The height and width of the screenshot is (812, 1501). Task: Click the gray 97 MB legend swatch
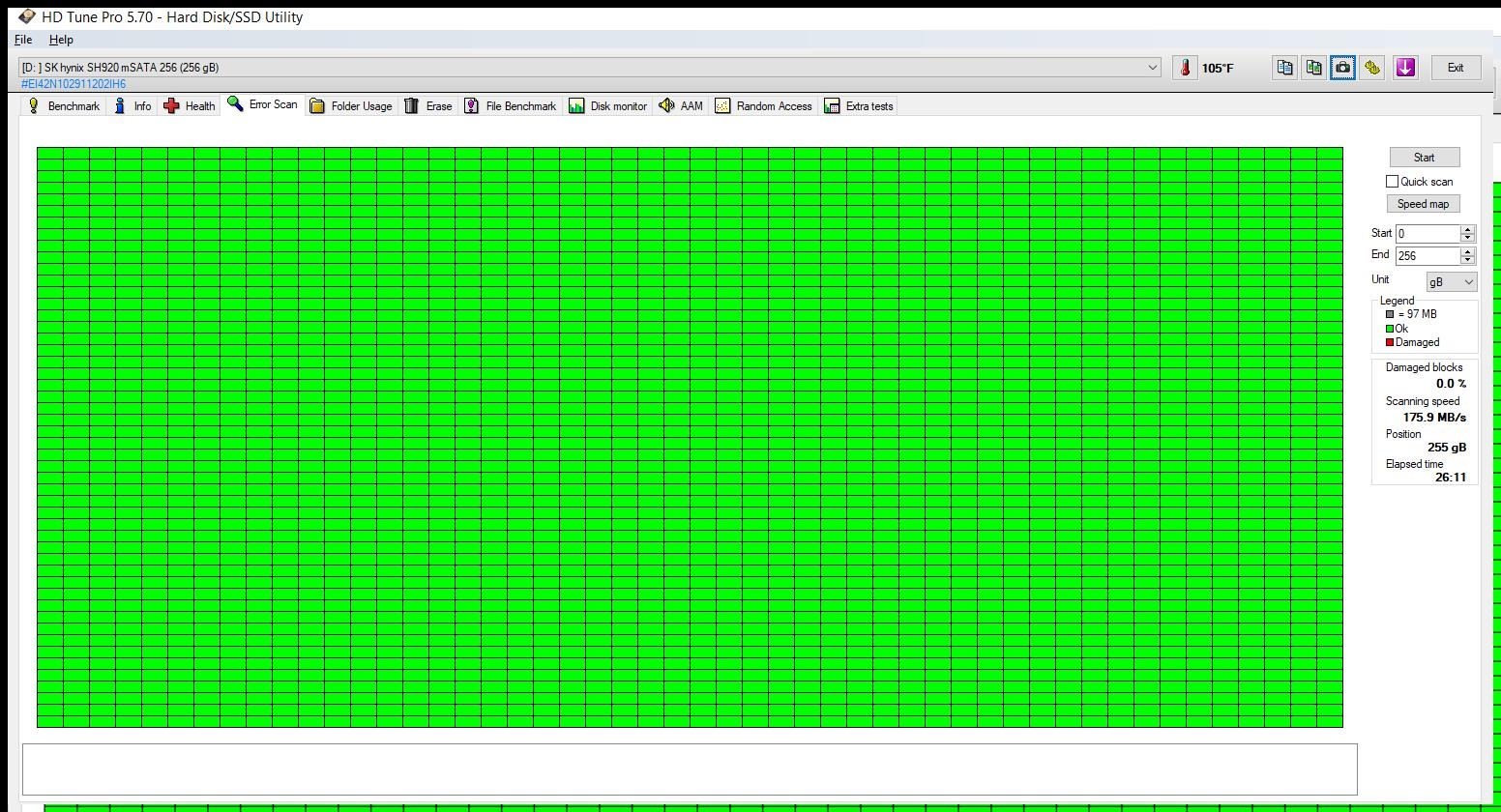tap(1390, 314)
